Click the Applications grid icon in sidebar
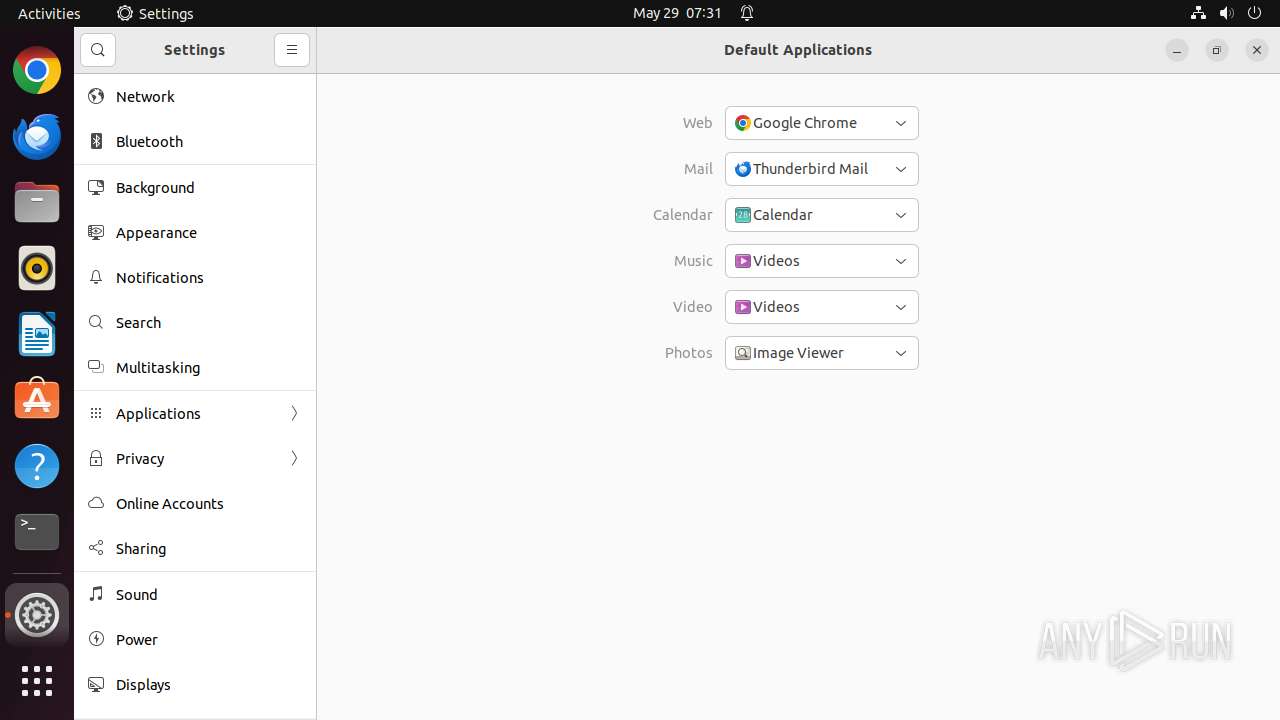The image size is (1280, 720). click(96, 414)
